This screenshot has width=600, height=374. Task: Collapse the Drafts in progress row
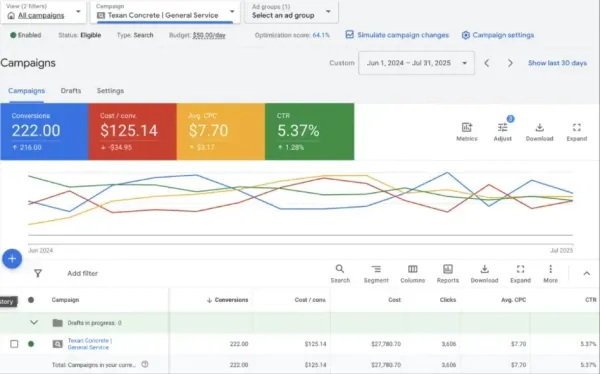pos(34,323)
